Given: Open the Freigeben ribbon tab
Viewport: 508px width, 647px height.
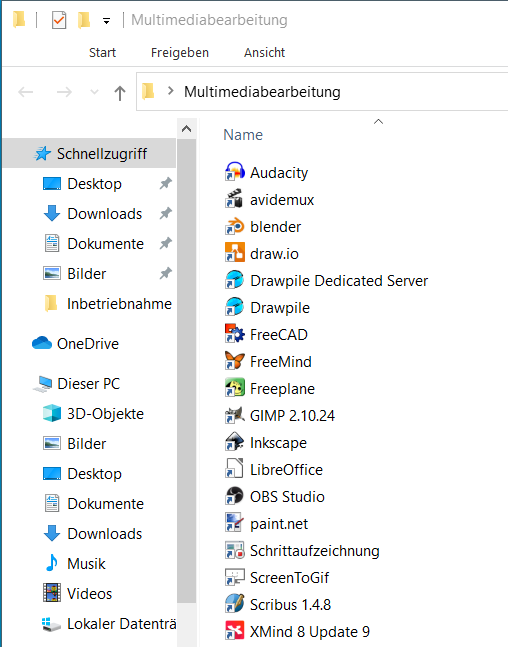Looking at the screenshot, I should (x=180, y=52).
